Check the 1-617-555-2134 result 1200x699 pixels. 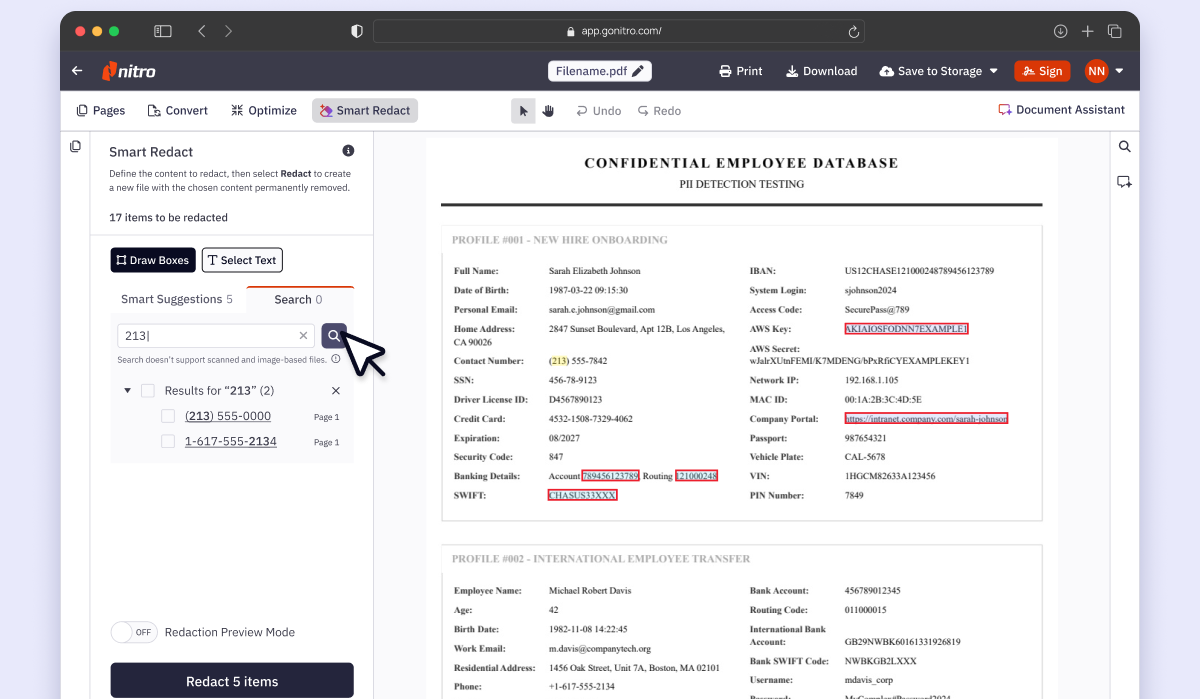pos(168,441)
